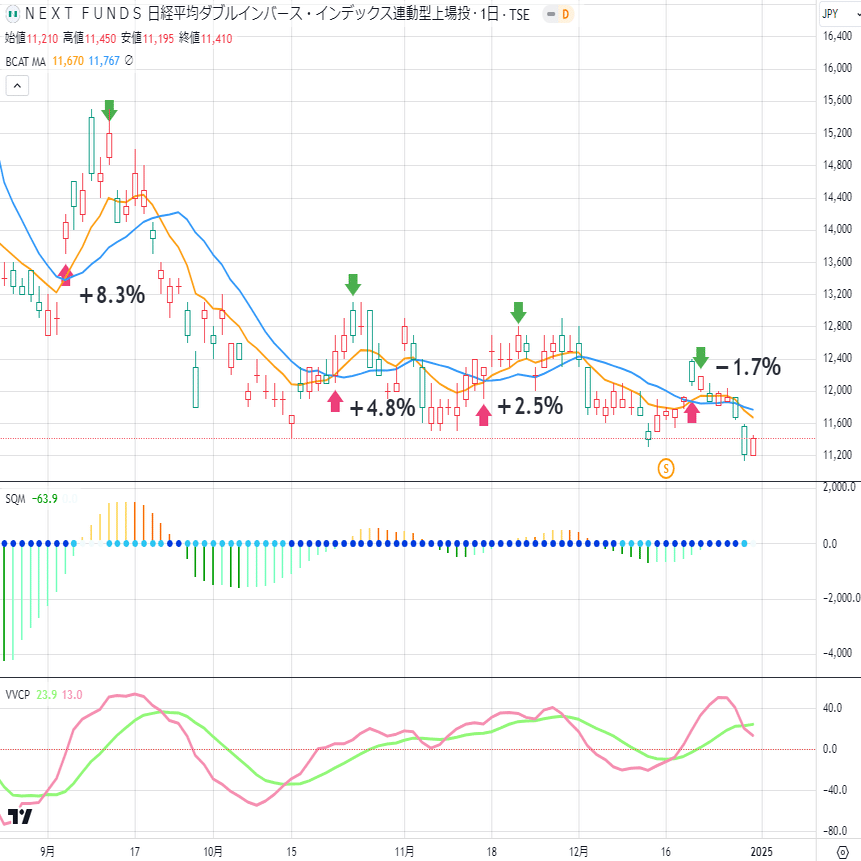The image size is (861, 861).
Task: Click the green VVCP value 23.9
Action: point(47,695)
